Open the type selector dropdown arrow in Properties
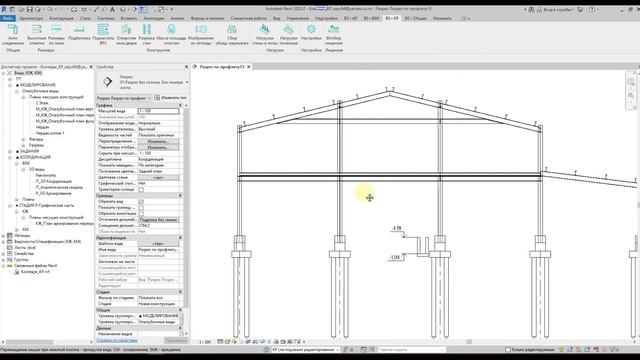Viewport: 640px width, 360px height. click(187, 82)
